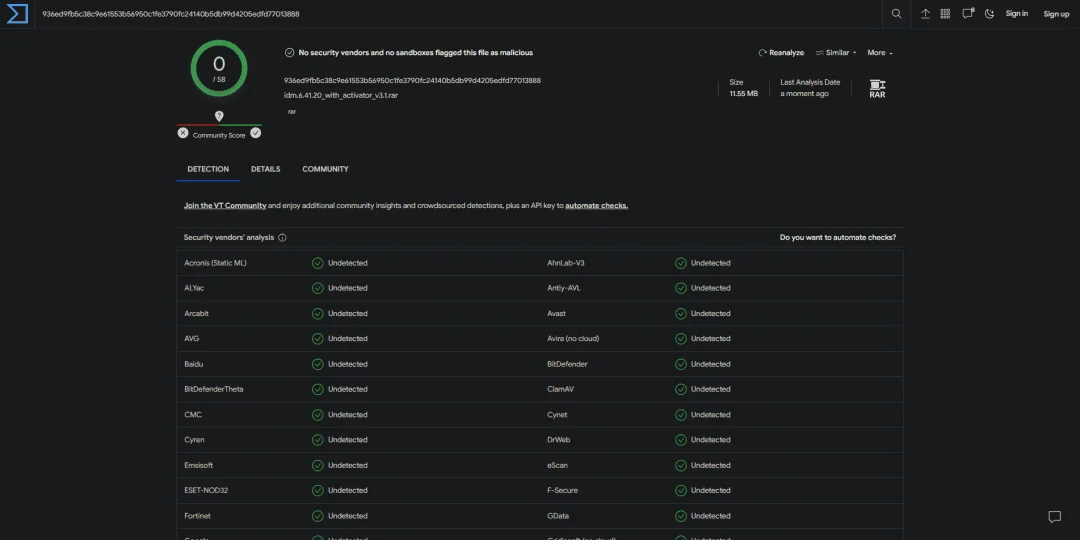This screenshot has height=540, width=1080.
Task: Open the apps grid icon
Action: (945, 14)
